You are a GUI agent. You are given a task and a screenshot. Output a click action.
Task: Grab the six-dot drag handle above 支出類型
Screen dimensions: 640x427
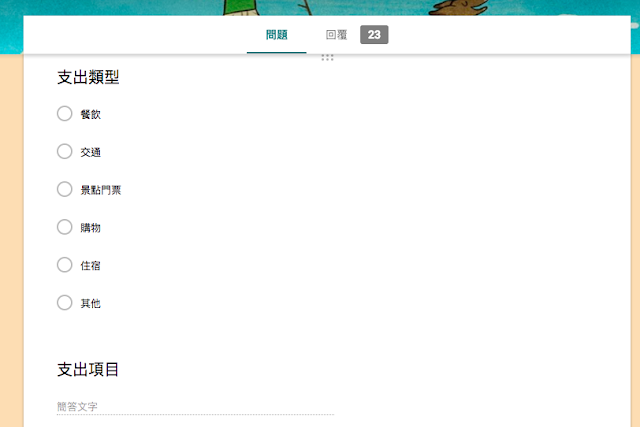(x=327, y=58)
